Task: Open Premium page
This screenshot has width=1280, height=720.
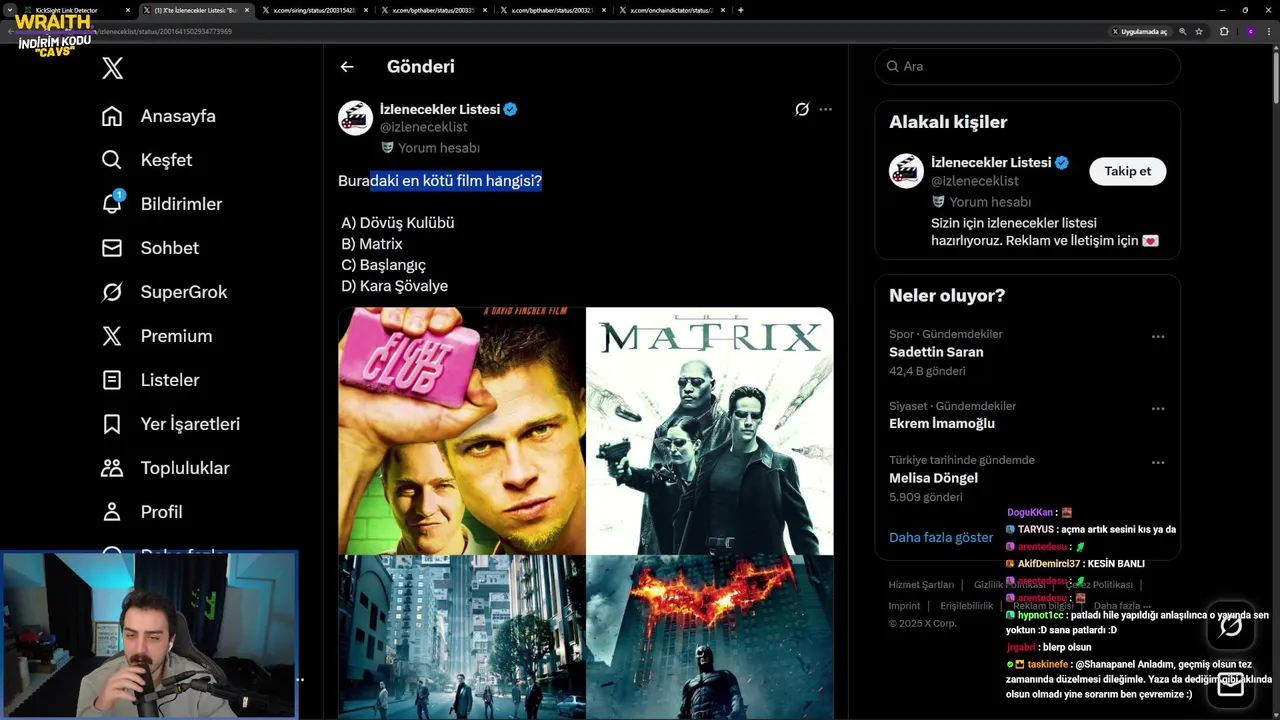Action: [157, 336]
